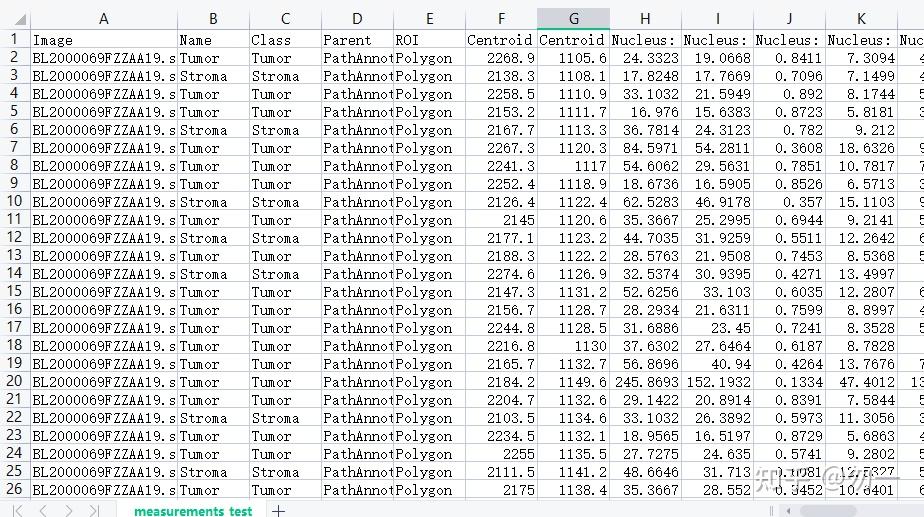Select the cell with value 152.1932

click(718, 381)
